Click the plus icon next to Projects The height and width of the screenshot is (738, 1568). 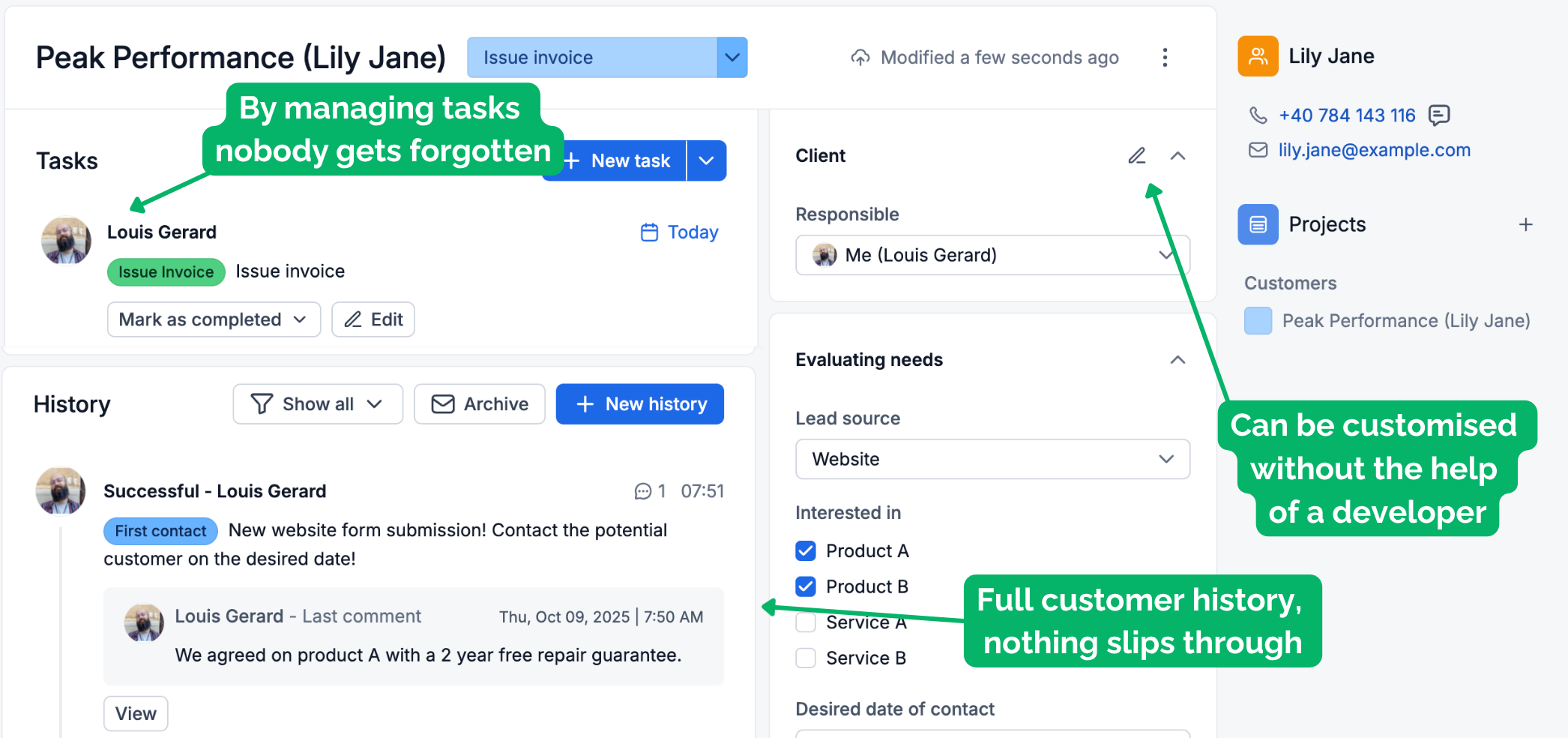[1525, 224]
